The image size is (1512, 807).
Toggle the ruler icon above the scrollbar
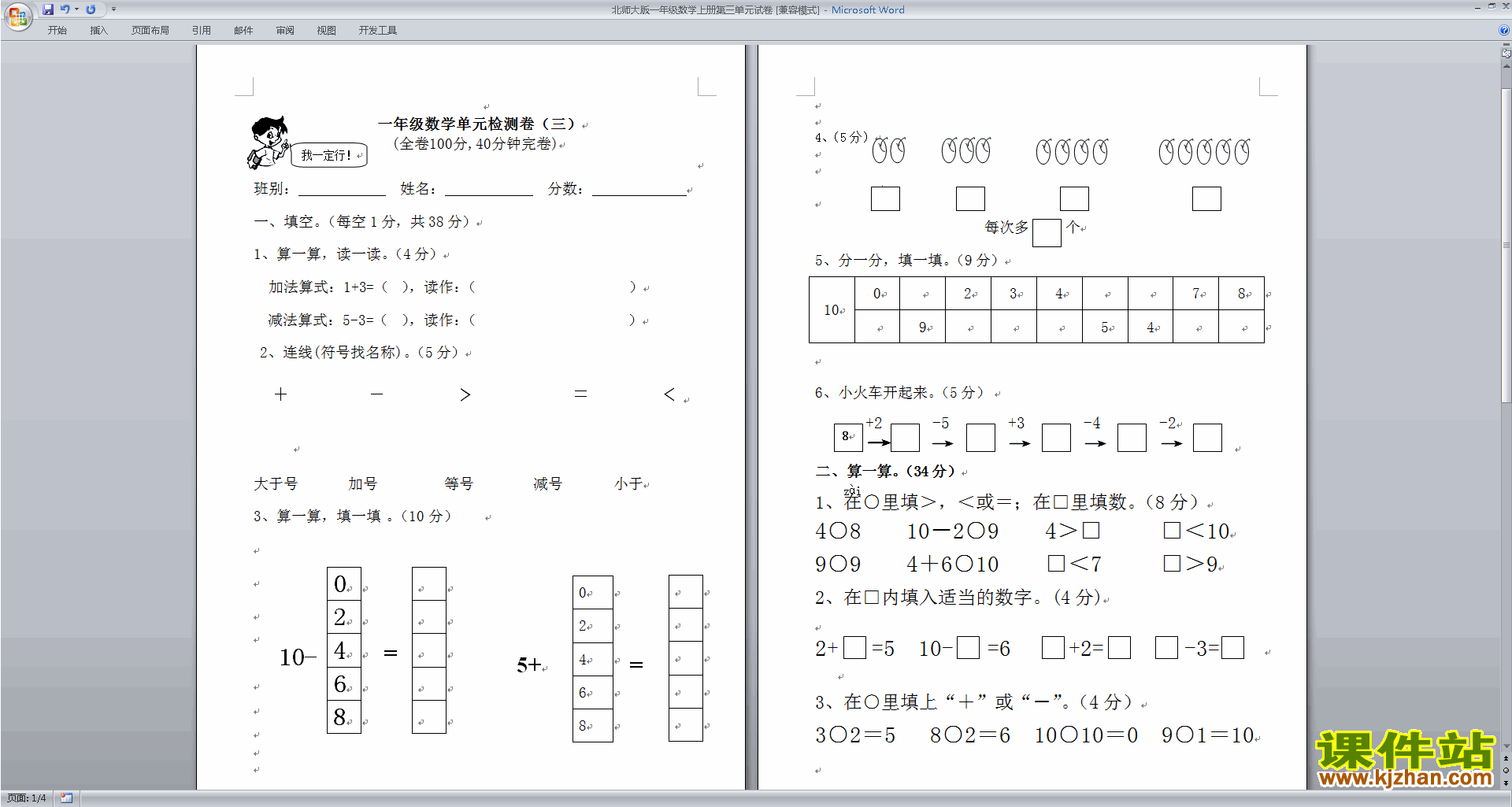pyautogui.click(x=1506, y=54)
